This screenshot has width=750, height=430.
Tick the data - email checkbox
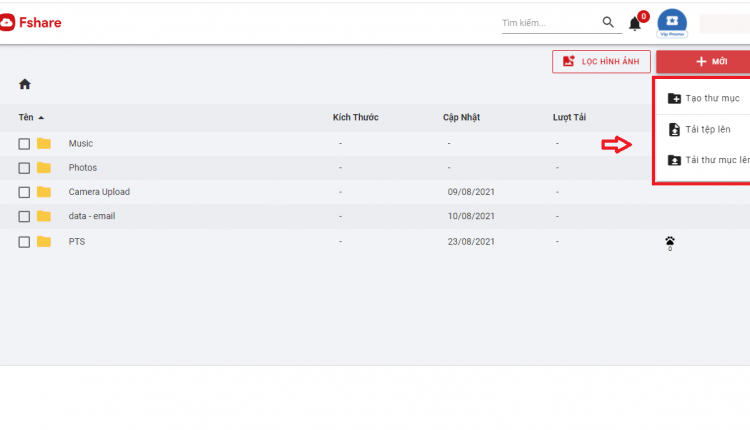coord(24,217)
